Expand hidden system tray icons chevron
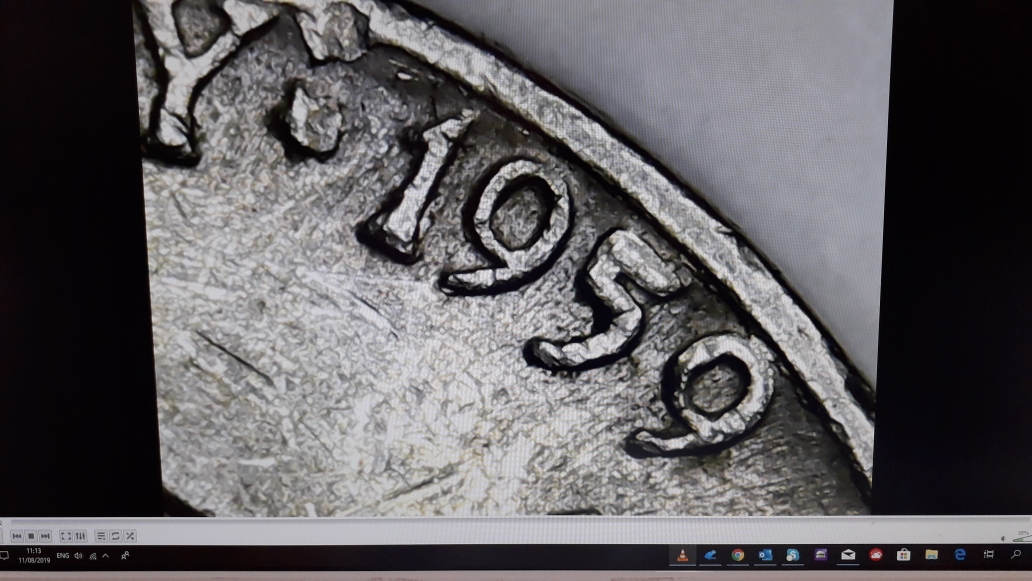 point(105,556)
